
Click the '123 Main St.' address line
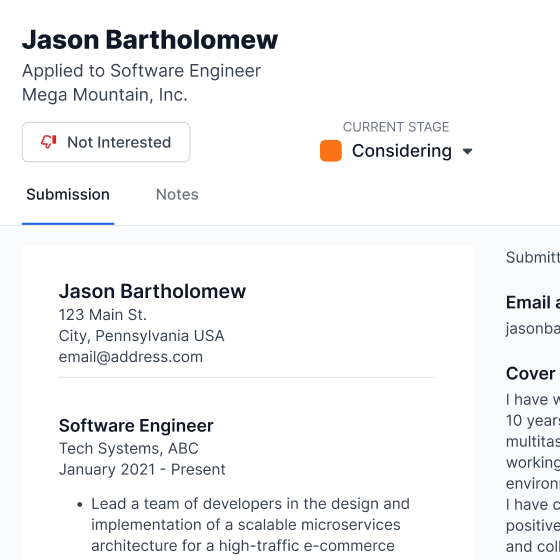[103, 315]
